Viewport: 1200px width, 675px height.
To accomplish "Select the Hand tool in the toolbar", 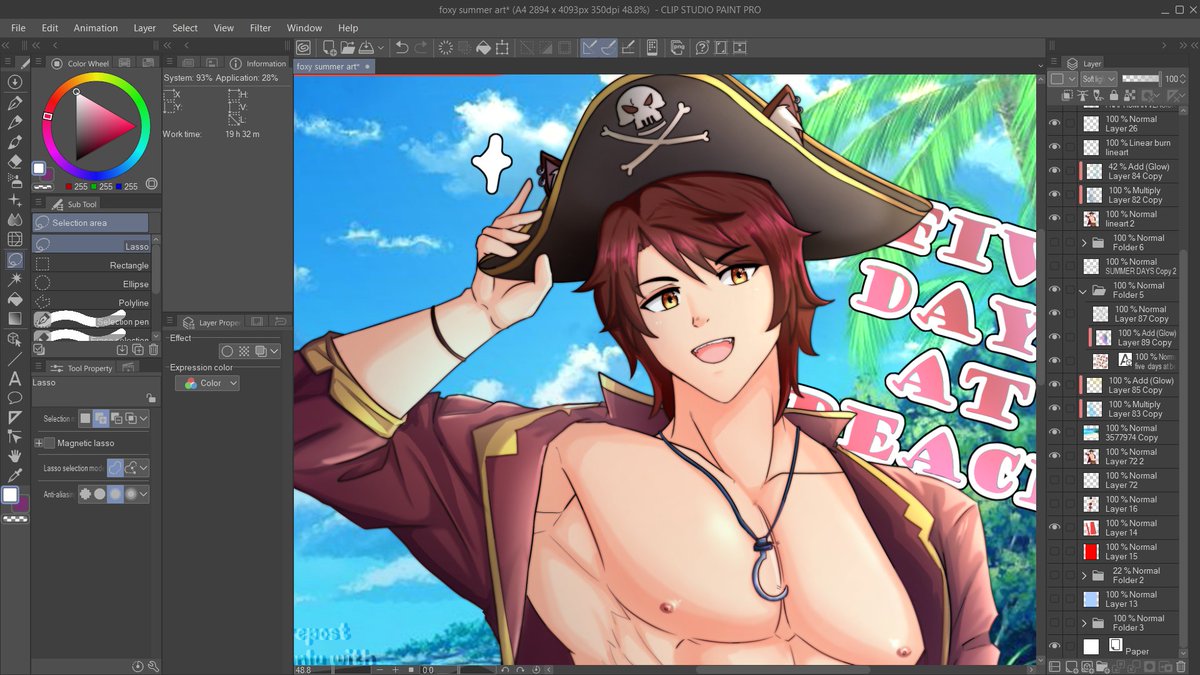I will (15, 455).
